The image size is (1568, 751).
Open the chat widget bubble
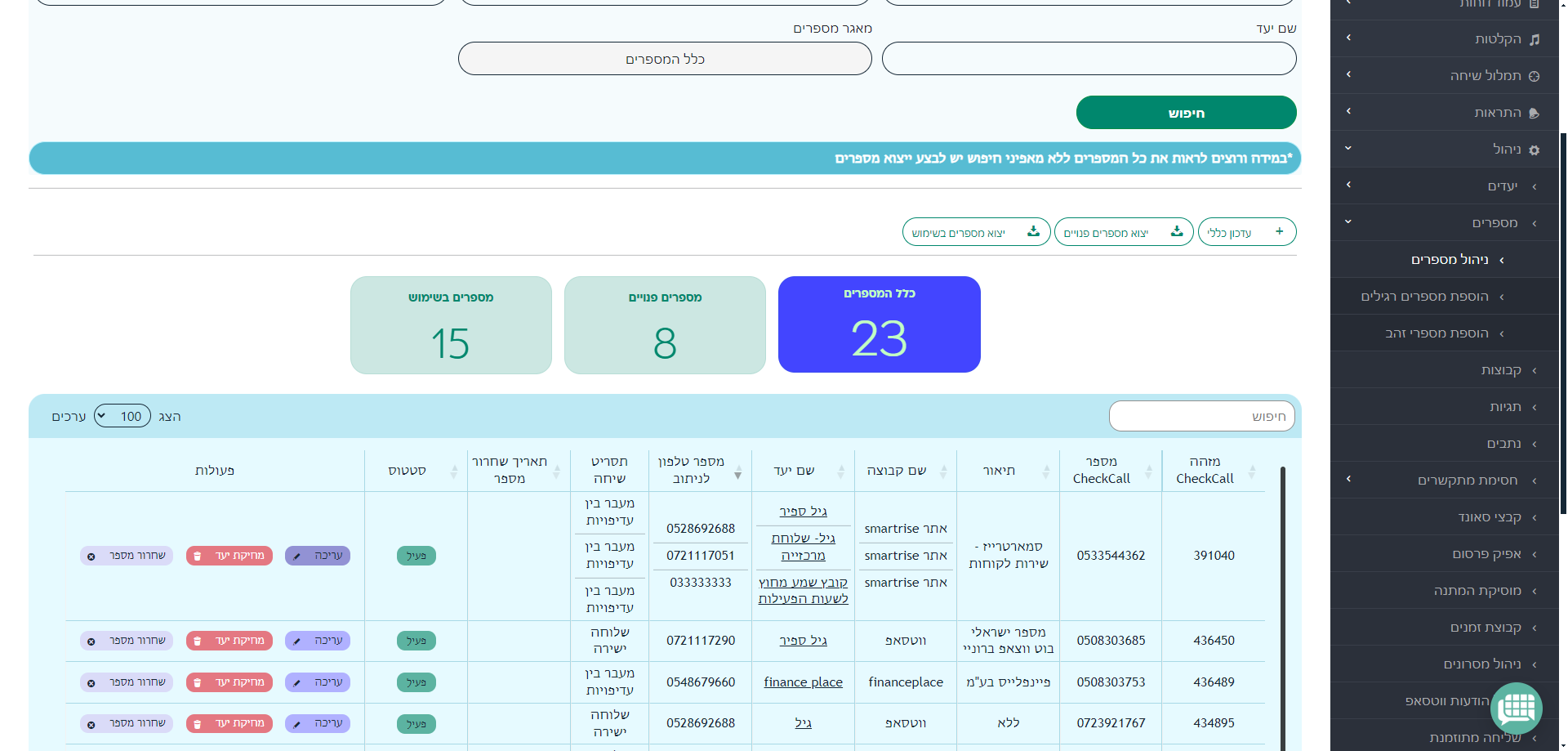tap(1517, 708)
